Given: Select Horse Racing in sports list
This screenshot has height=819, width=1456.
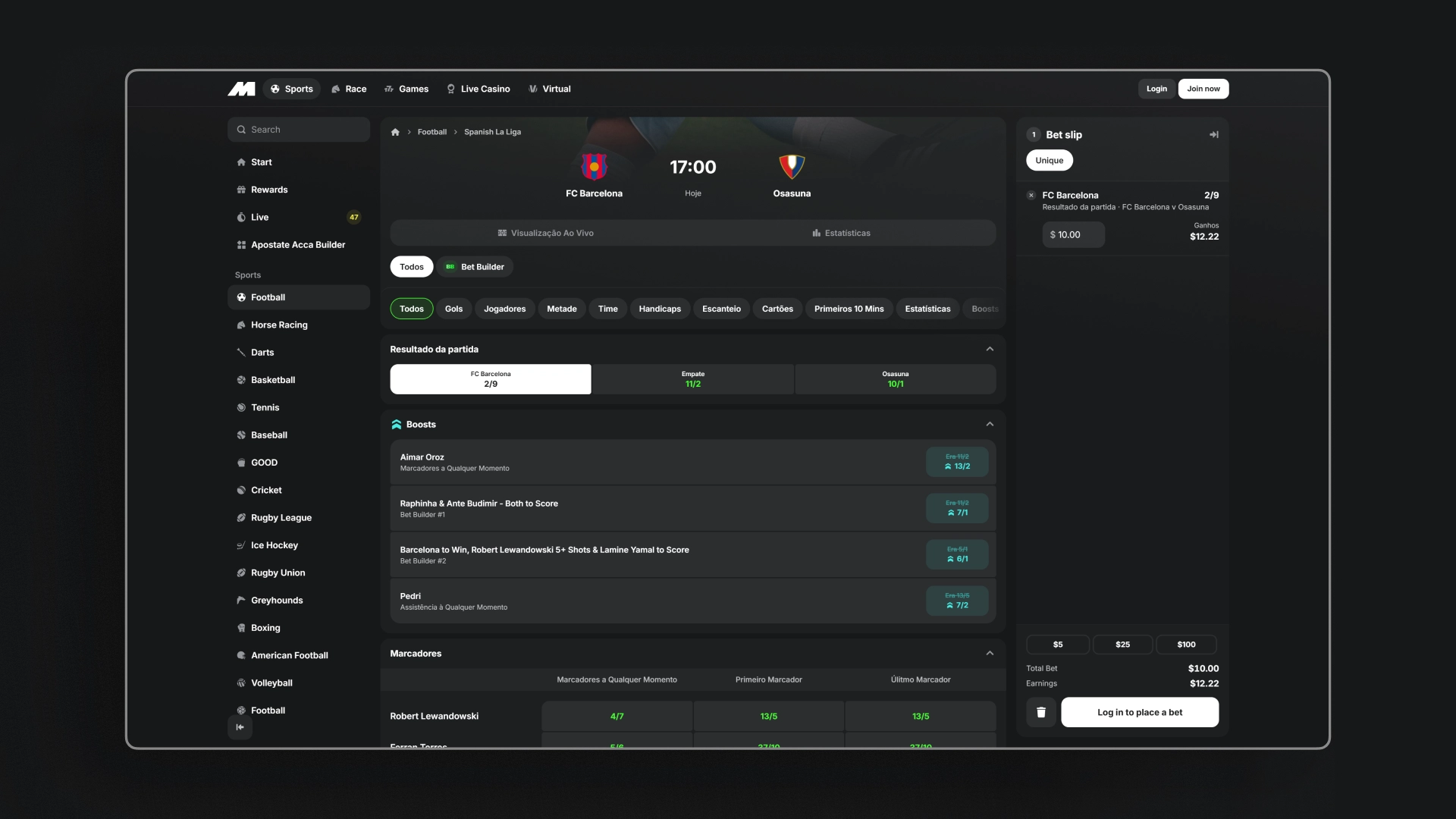Looking at the screenshot, I should coord(299,325).
